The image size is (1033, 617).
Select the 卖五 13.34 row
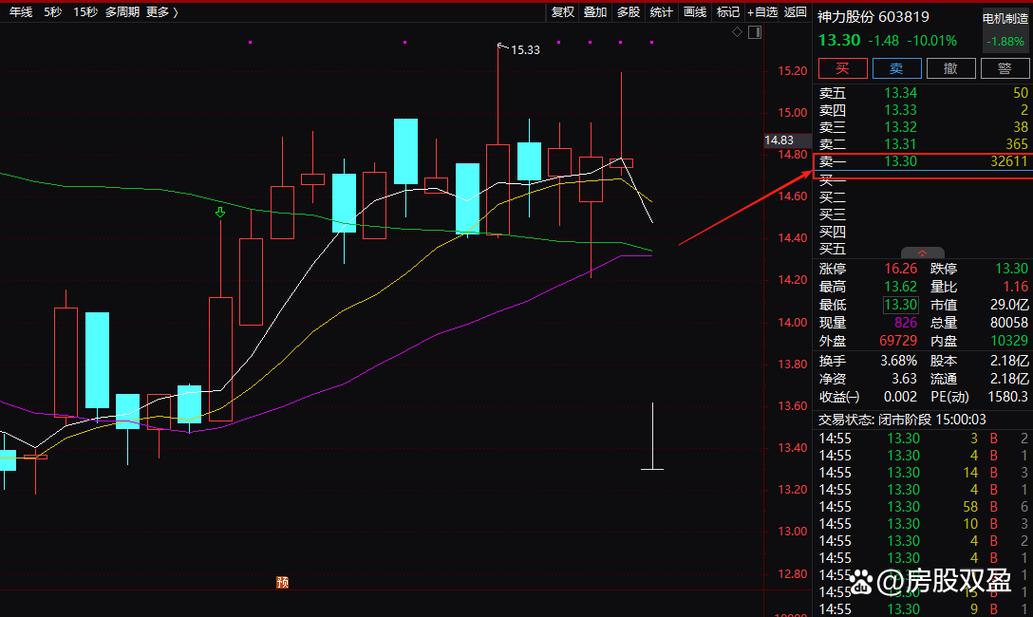point(922,93)
